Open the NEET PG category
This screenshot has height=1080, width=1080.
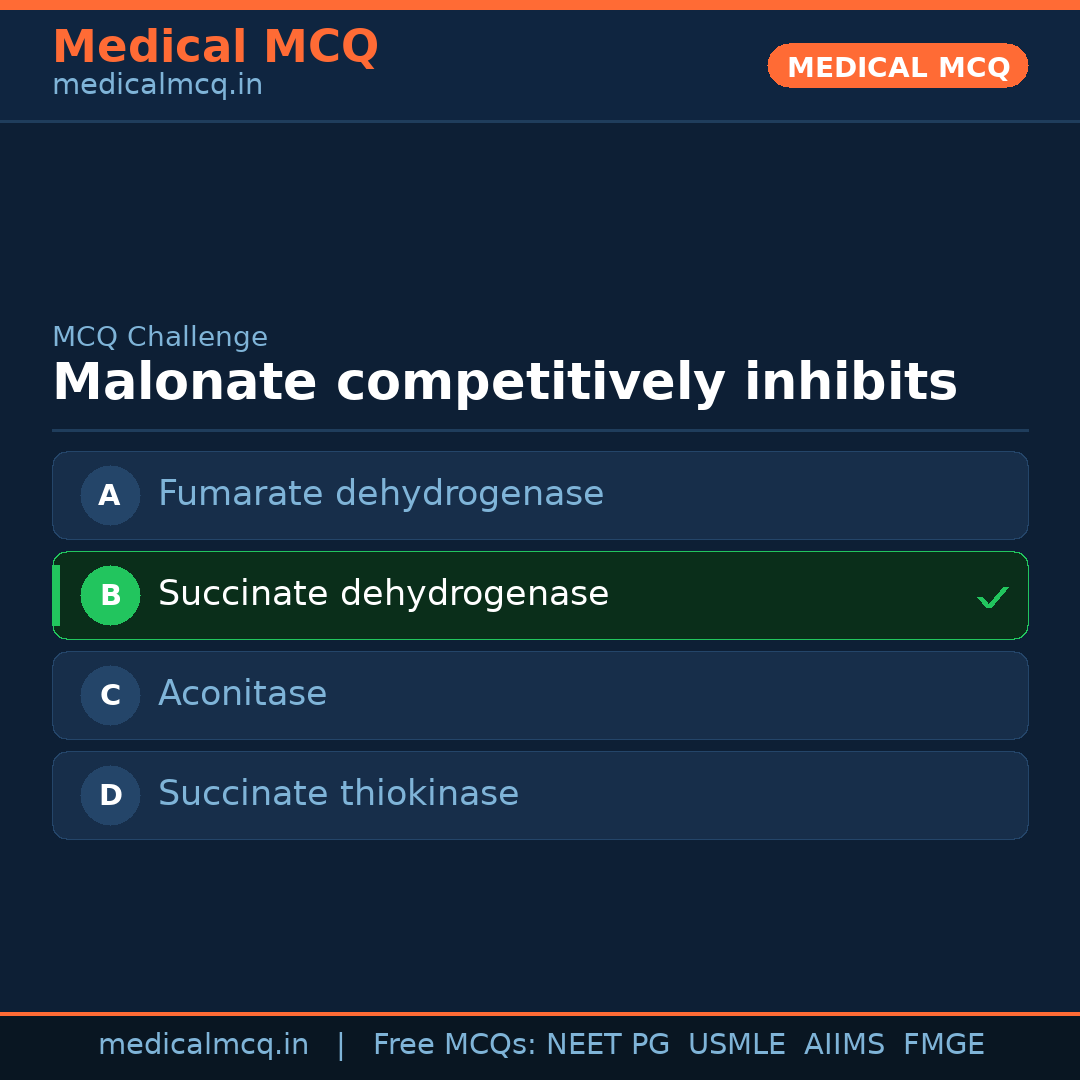click(x=607, y=1043)
